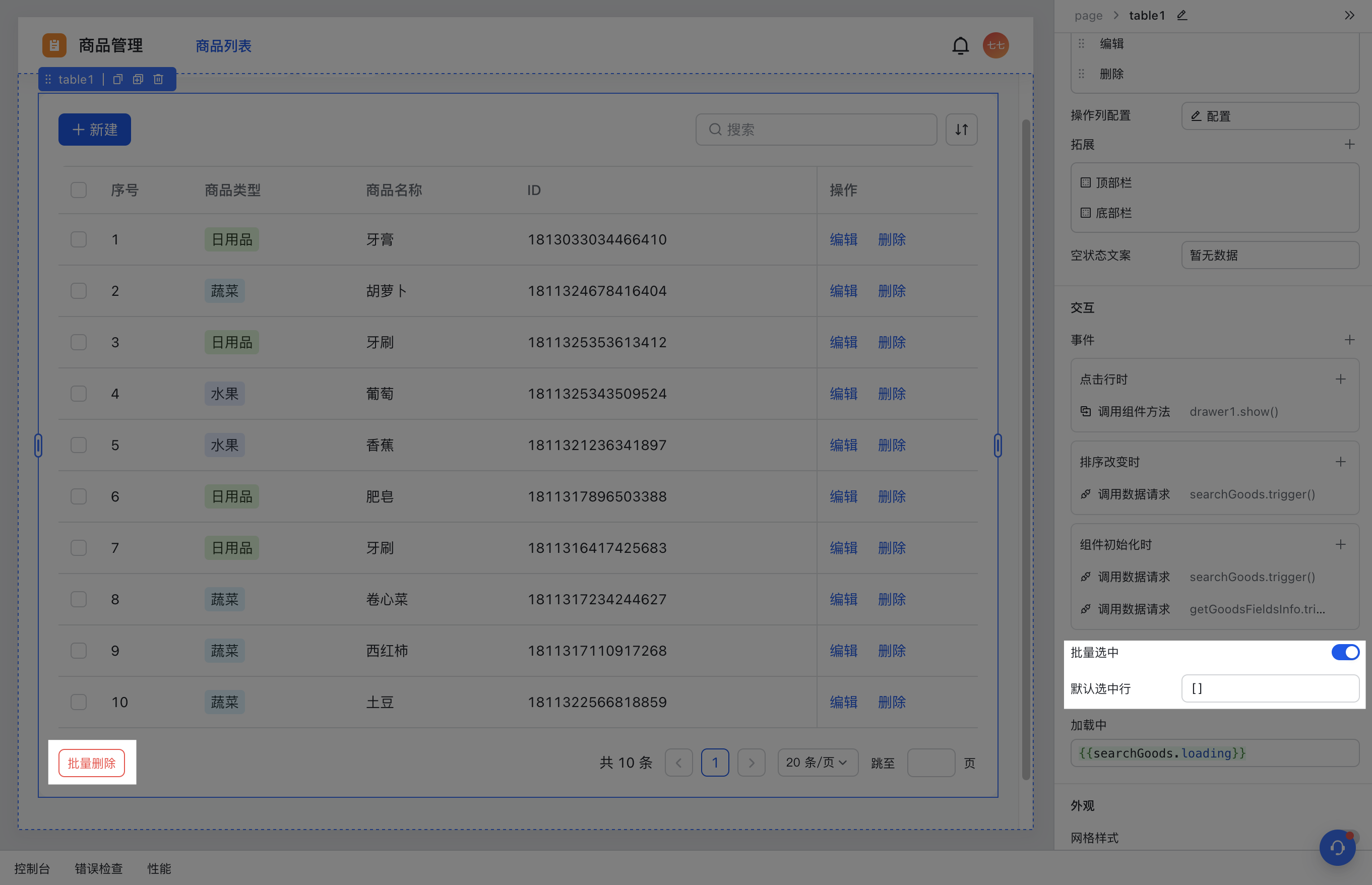The image size is (1372, 885).
Task: Go to previous page arrow
Action: click(678, 763)
